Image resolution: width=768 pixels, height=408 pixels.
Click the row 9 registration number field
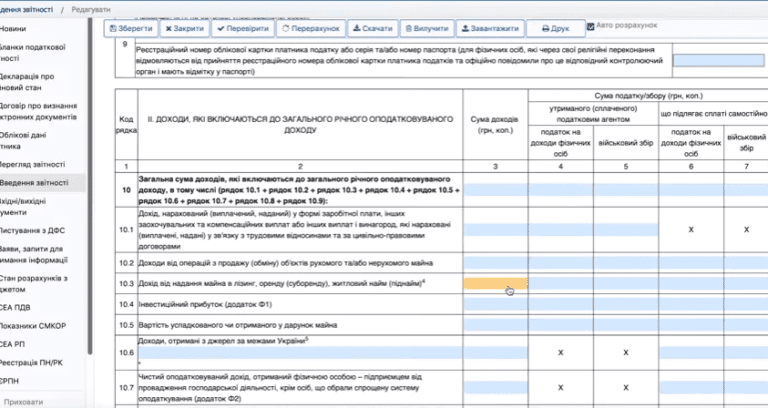[719, 61]
